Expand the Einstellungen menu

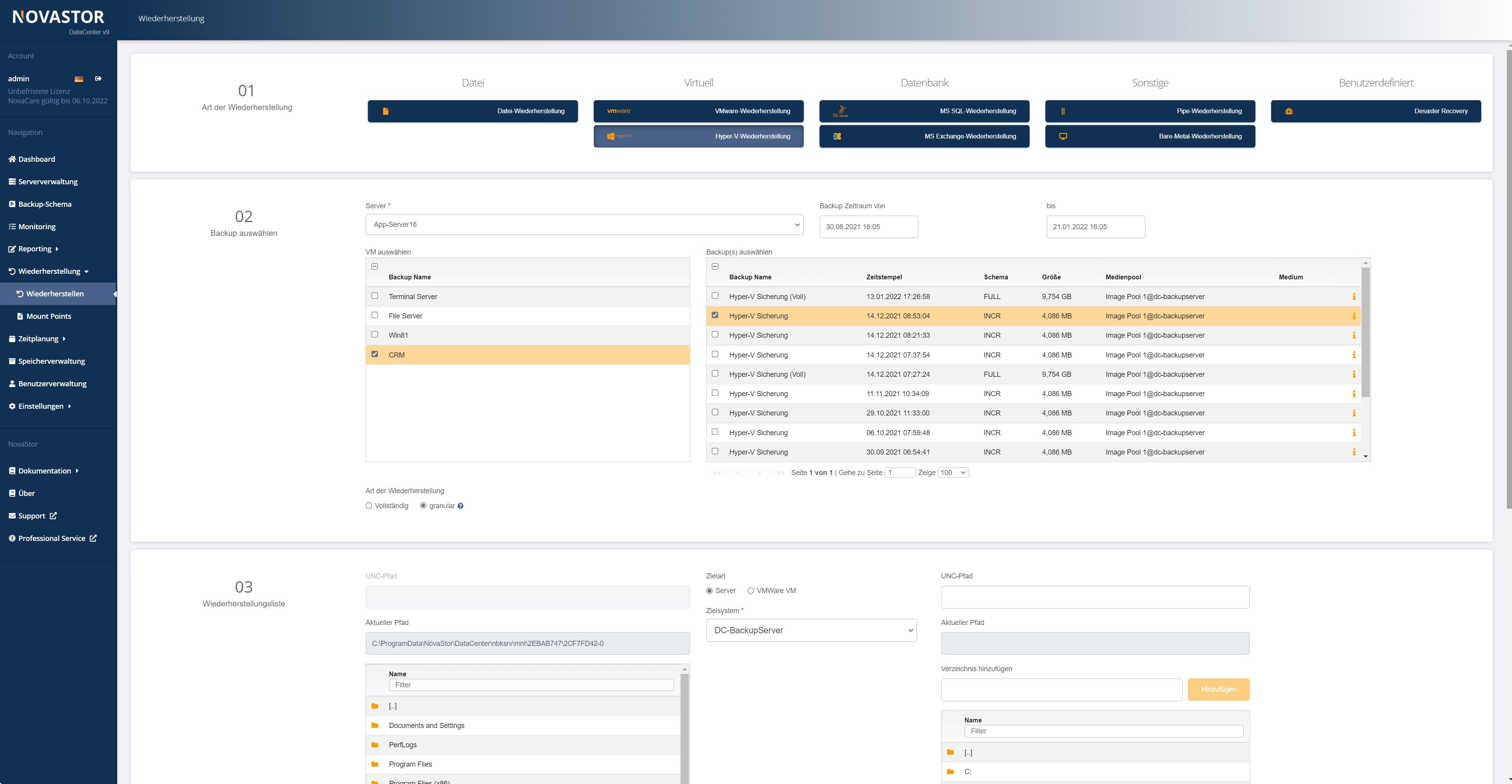coord(39,406)
